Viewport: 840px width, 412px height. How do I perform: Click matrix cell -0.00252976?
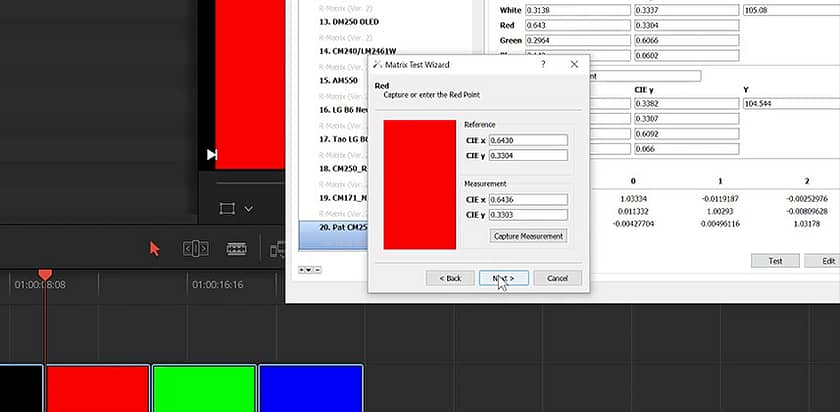click(807, 199)
